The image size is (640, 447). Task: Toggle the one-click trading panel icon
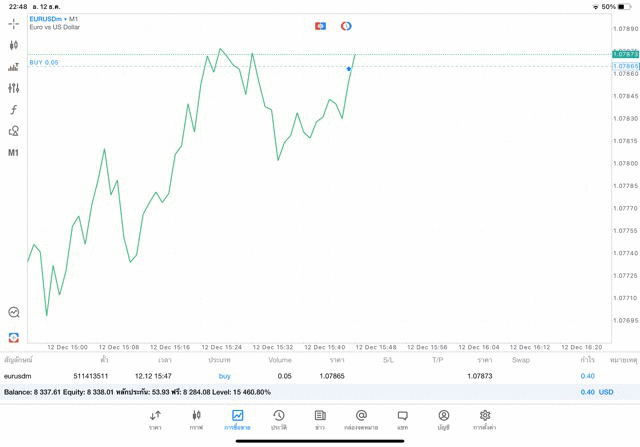pyautogui.click(x=320, y=26)
